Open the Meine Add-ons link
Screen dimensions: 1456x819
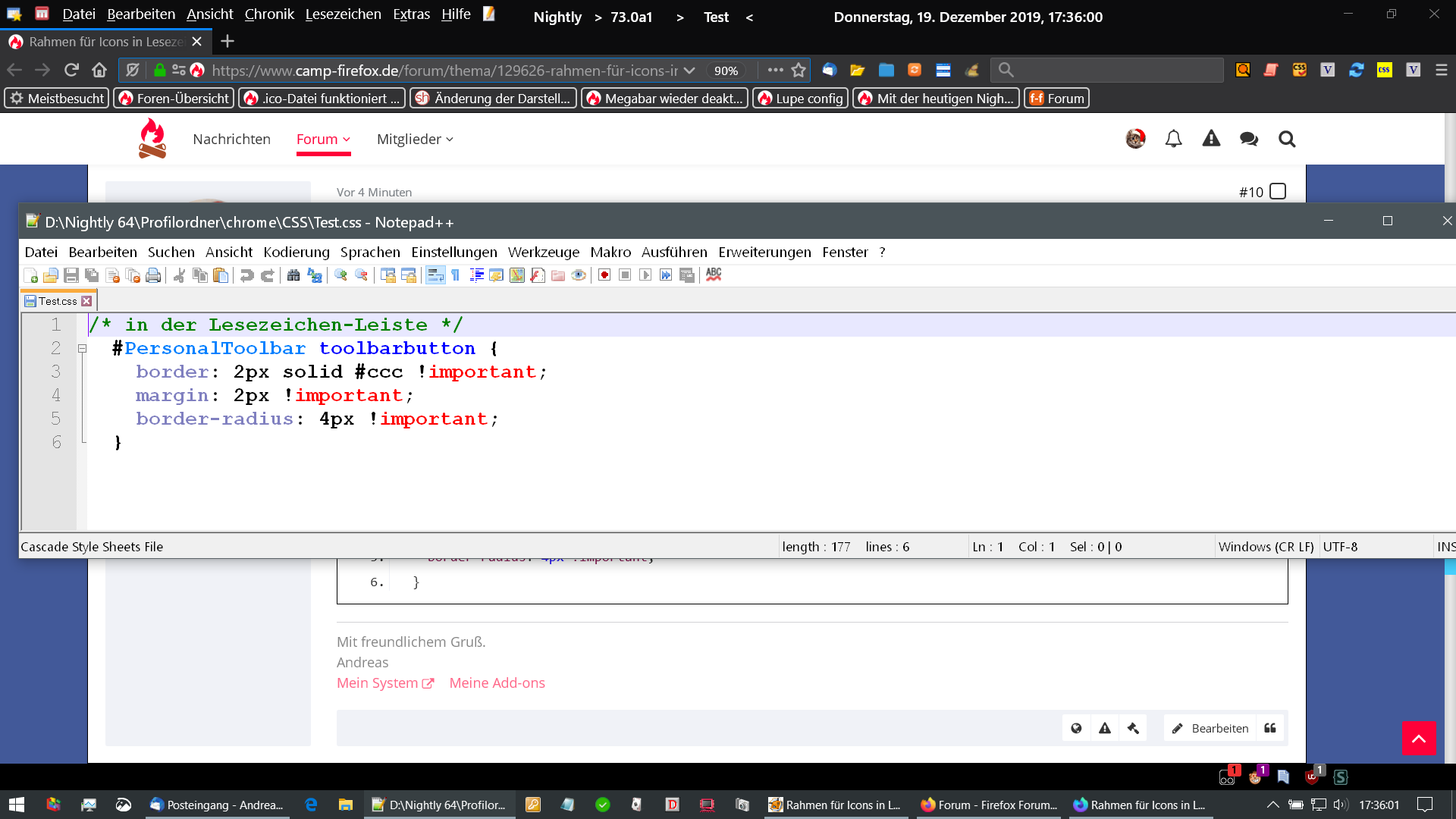click(x=497, y=682)
